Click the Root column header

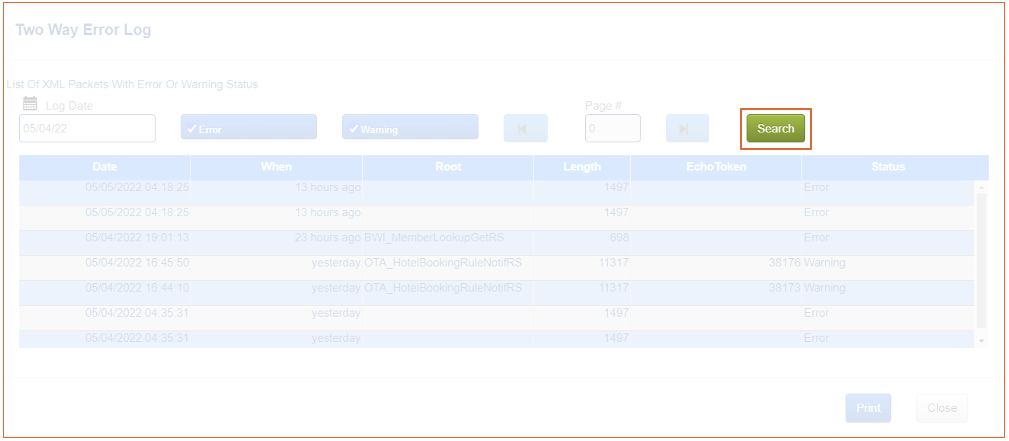tap(448, 167)
